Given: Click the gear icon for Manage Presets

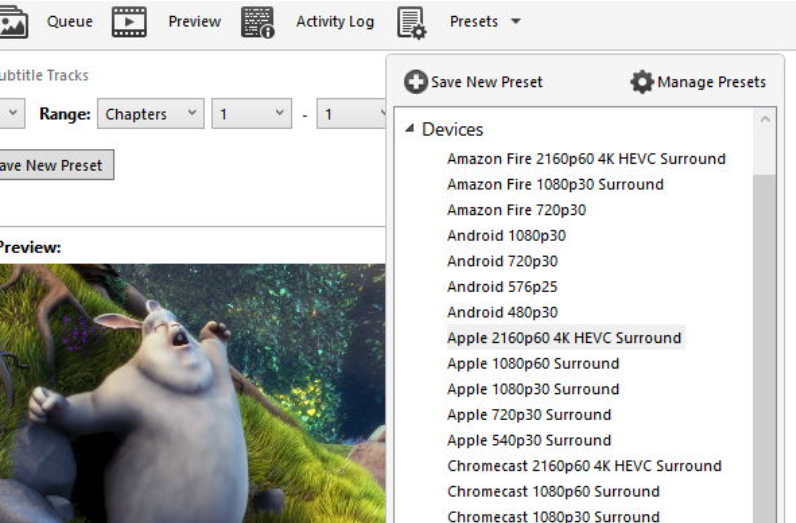Looking at the screenshot, I should (x=642, y=82).
